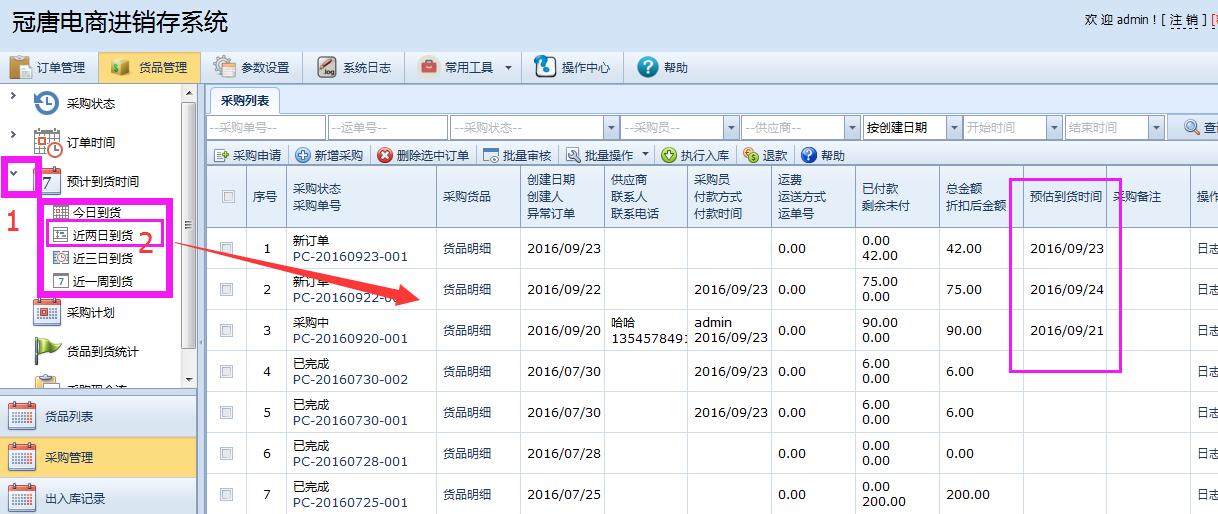Screen dimensions: 1218x514
Task: Check the checkbox for row 4
Action: point(226,371)
